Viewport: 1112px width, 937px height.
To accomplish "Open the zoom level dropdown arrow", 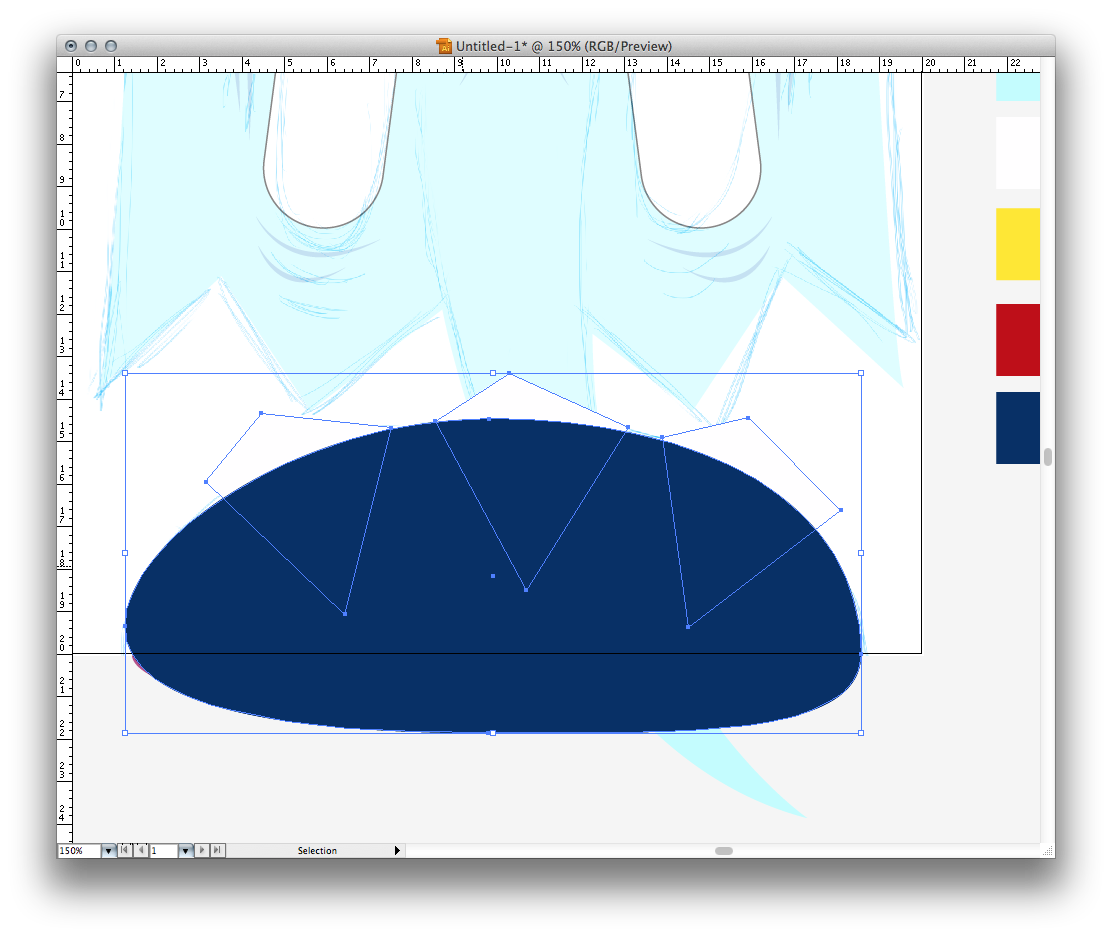I will (108, 851).
